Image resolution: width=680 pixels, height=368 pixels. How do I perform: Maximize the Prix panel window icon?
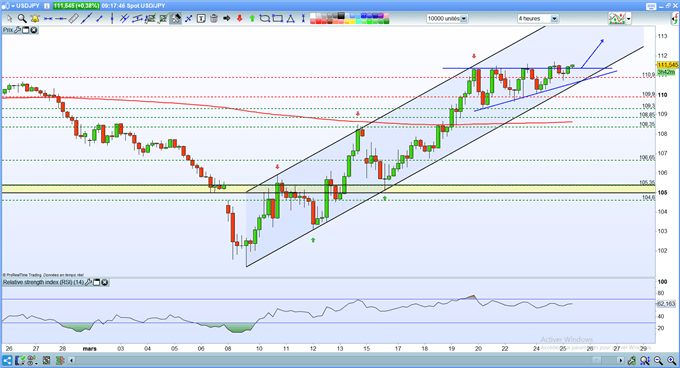point(26,30)
